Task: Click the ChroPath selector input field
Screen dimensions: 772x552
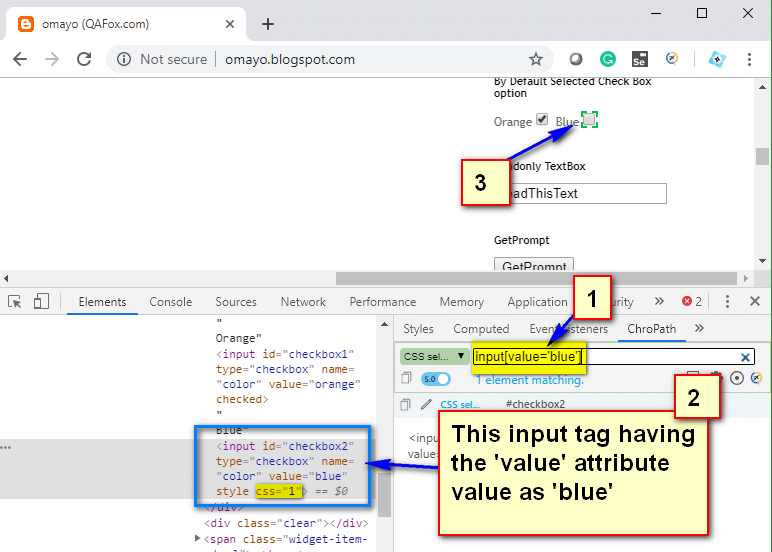Action: [x=613, y=357]
